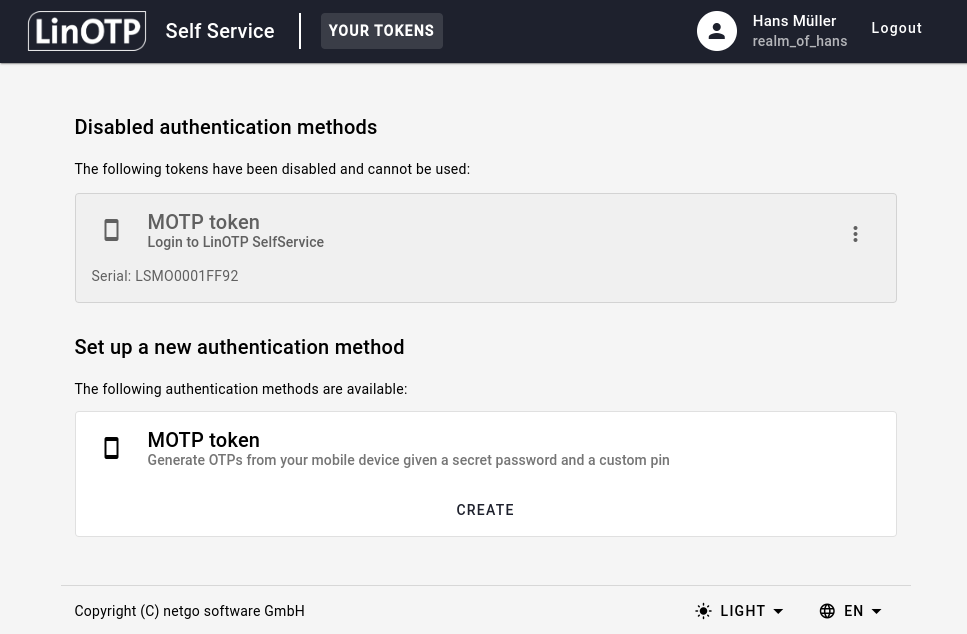Expand the EN language dropdown arrow

coord(876,611)
